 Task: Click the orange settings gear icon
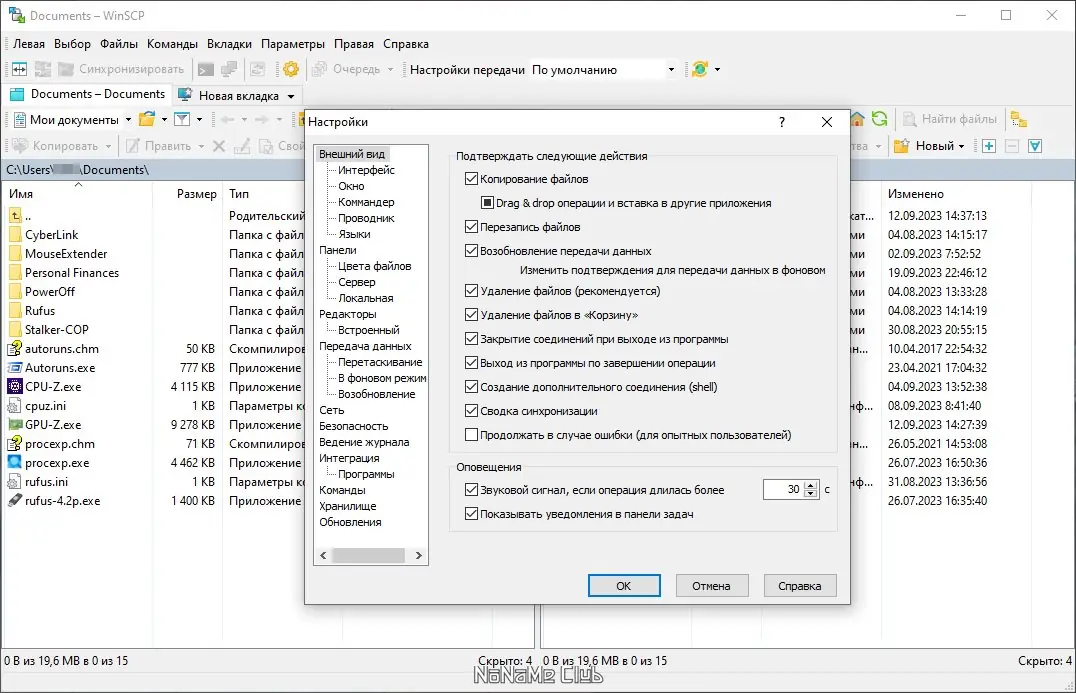(x=291, y=69)
